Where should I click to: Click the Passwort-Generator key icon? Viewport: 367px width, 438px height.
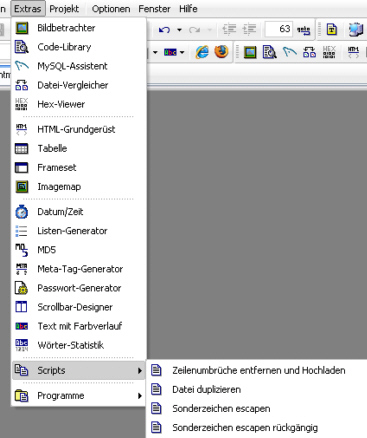(x=22, y=288)
